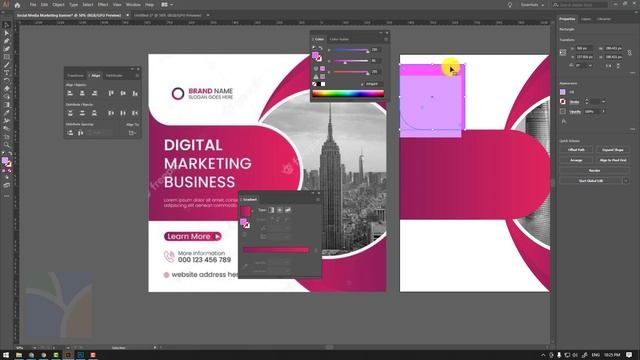Select the Selection tool in the toolbar
This screenshot has height=360, width=640.
7,25
